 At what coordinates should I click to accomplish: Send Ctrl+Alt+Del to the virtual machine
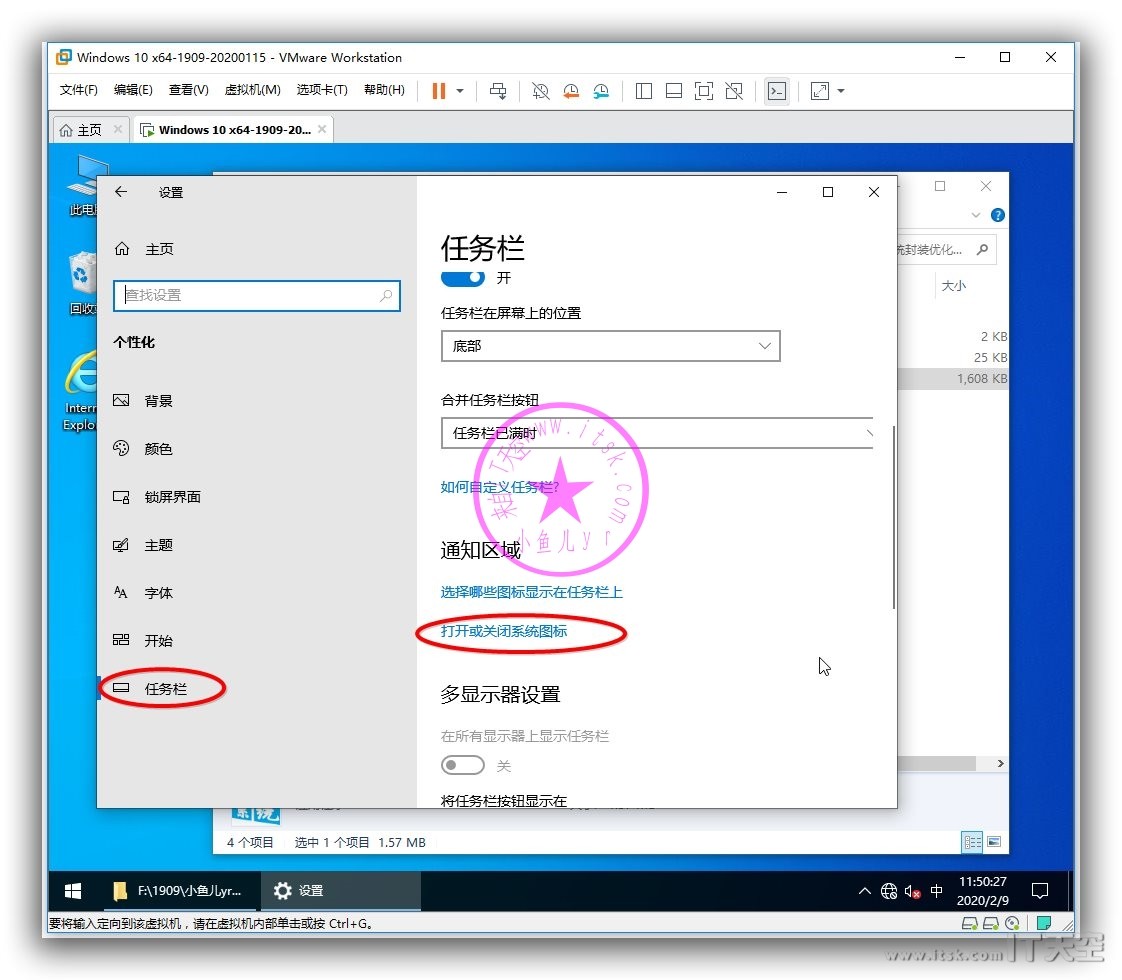pyautogui.click(x=498, y=91)
